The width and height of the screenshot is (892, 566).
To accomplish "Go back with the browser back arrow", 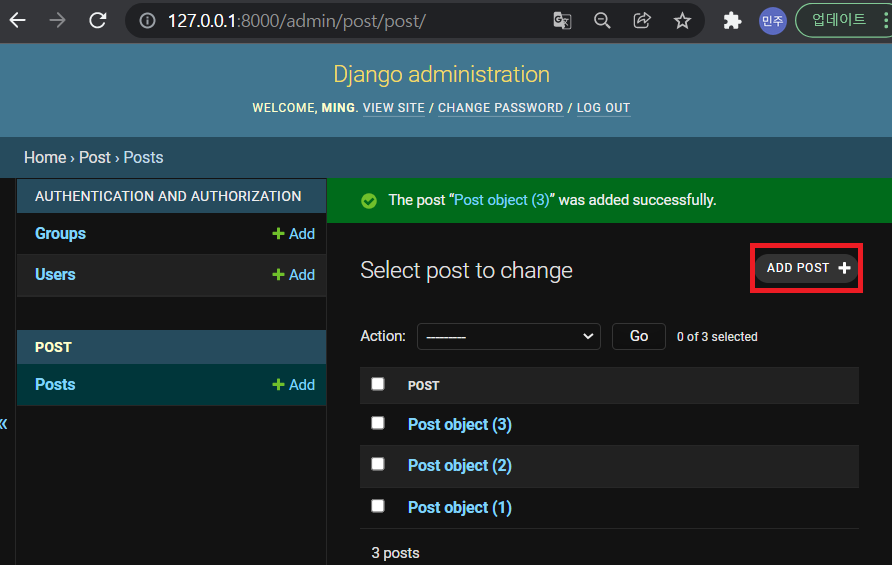I will [x=18, y=21].
